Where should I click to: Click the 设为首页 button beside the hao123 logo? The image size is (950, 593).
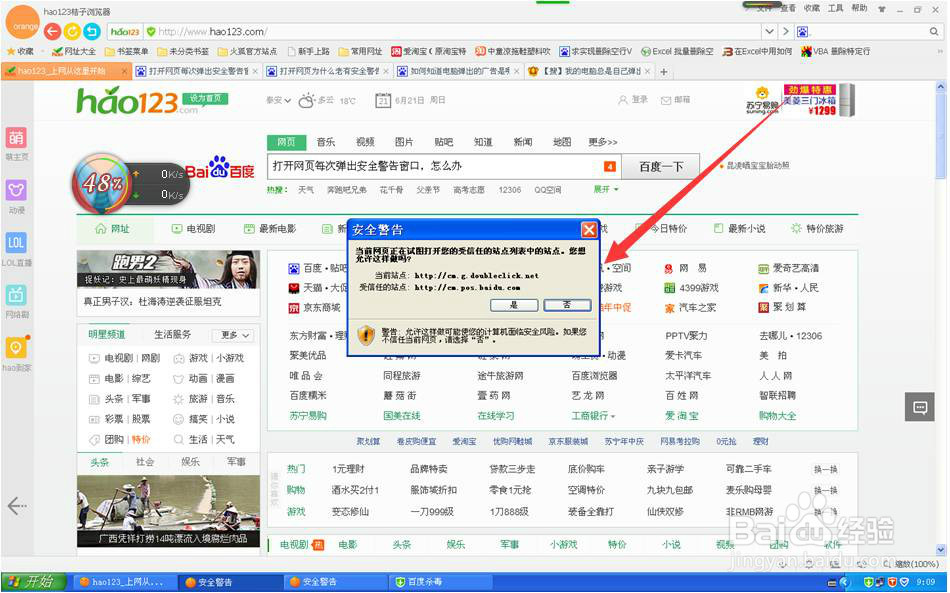tap(205, 98)
